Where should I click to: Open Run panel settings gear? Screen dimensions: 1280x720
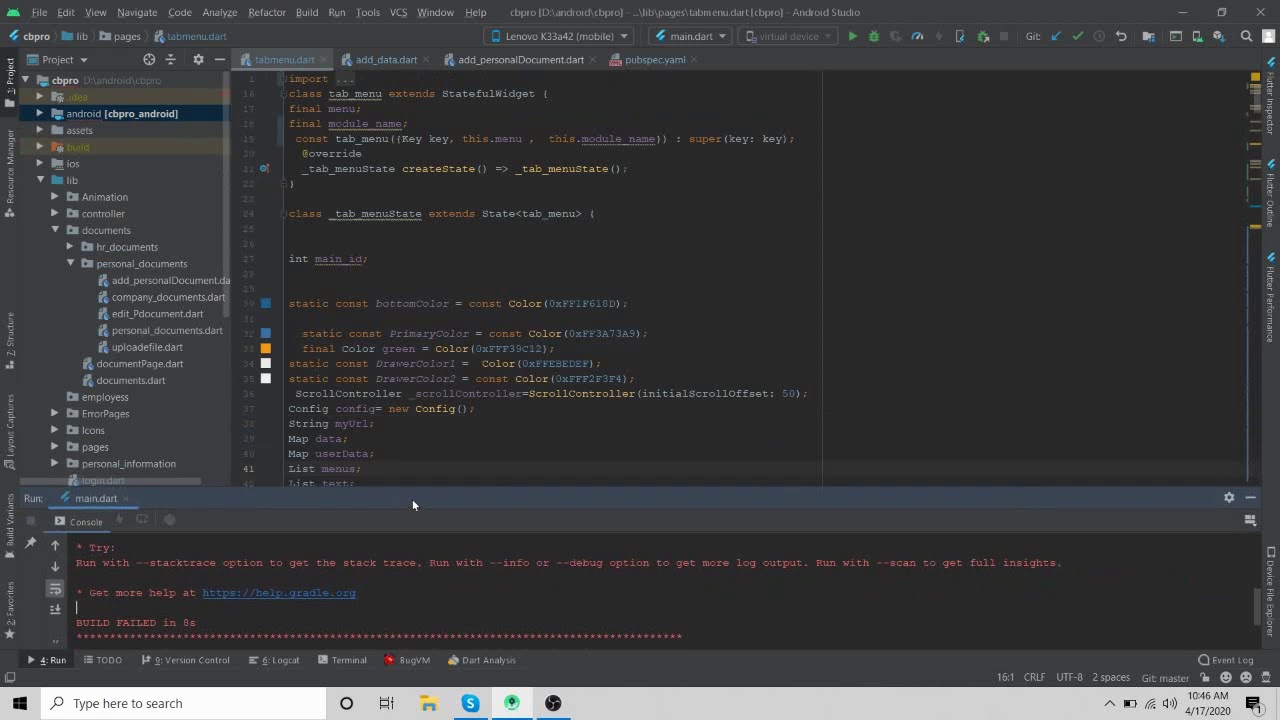pyautogui.click(x=1229, y=497)
